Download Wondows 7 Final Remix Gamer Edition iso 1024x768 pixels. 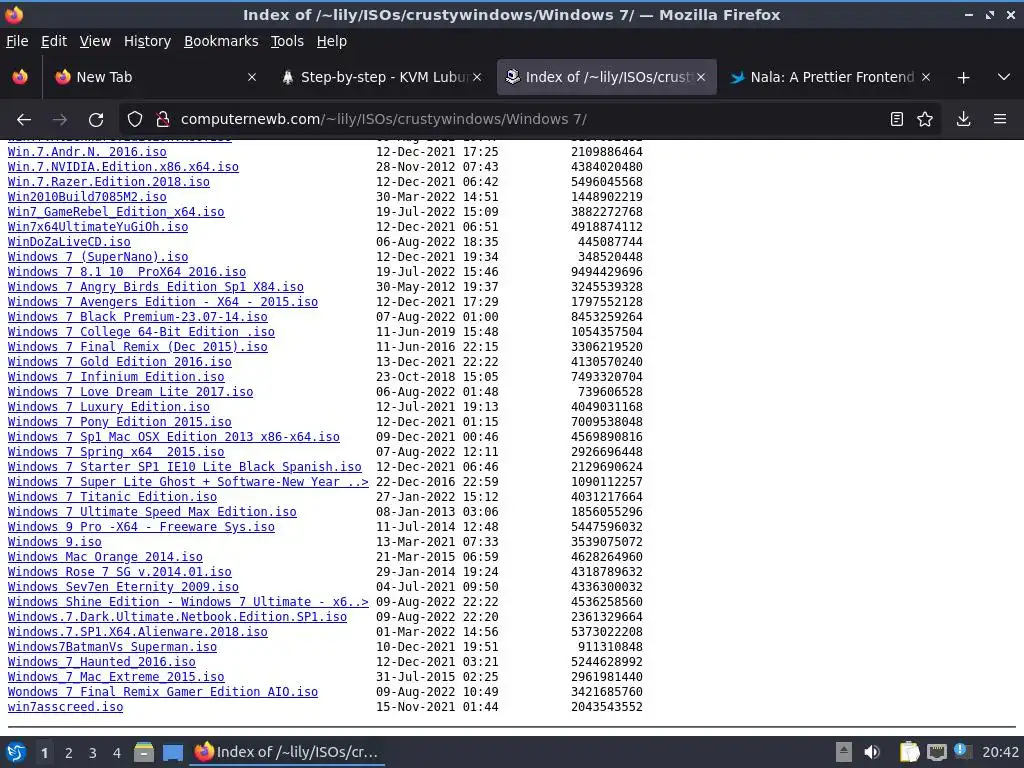(163, 692)
